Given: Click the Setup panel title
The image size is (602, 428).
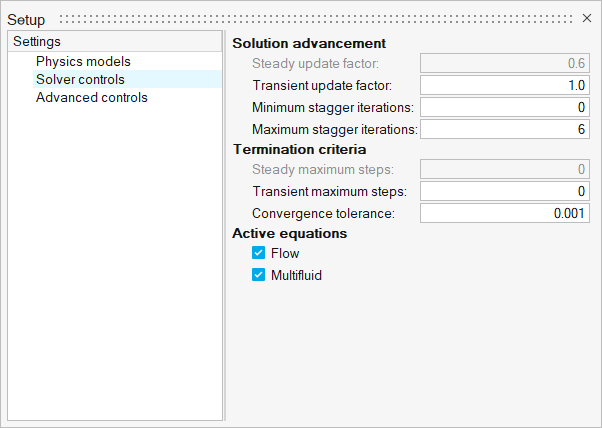Looking at the screenshot, I should tap(26, 19).
